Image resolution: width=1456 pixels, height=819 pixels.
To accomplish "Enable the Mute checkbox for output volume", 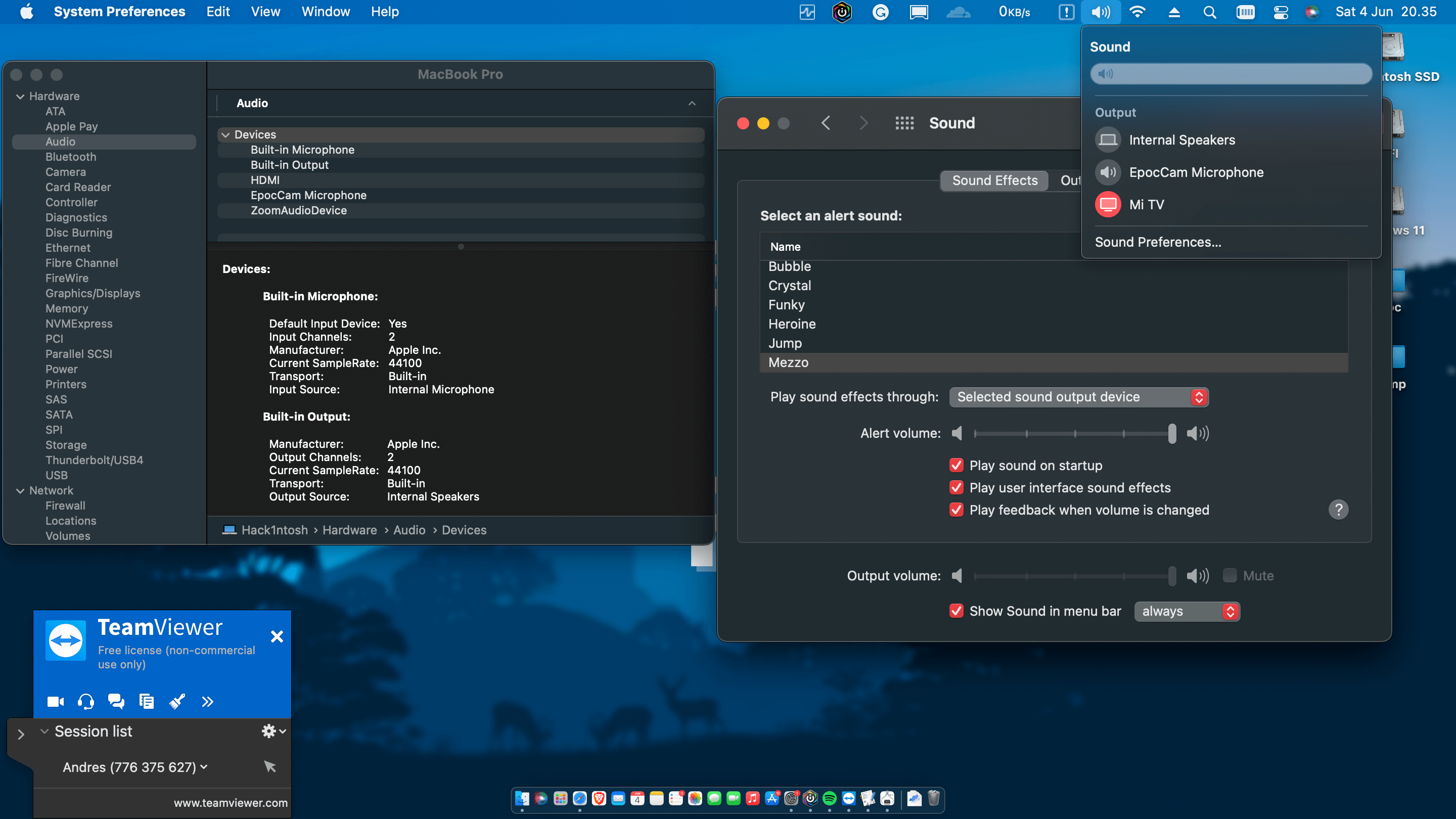I will [1230, 575].
